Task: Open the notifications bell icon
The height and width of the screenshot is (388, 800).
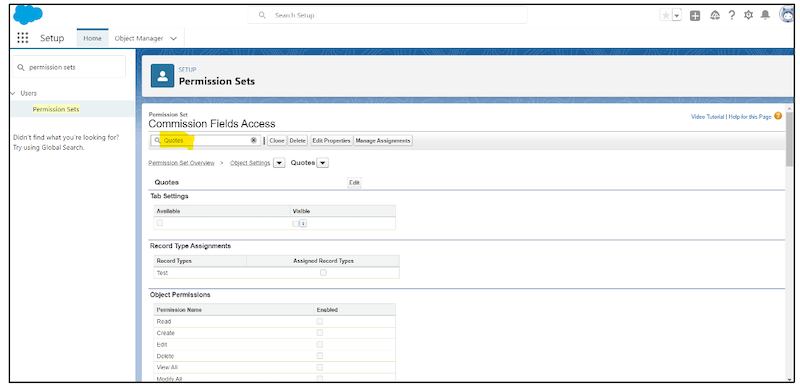Action: click(x=765, y=15)
